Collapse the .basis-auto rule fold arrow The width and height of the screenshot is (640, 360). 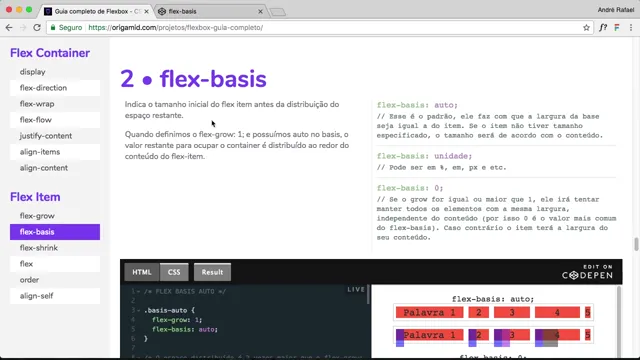[x=138, y=311]
